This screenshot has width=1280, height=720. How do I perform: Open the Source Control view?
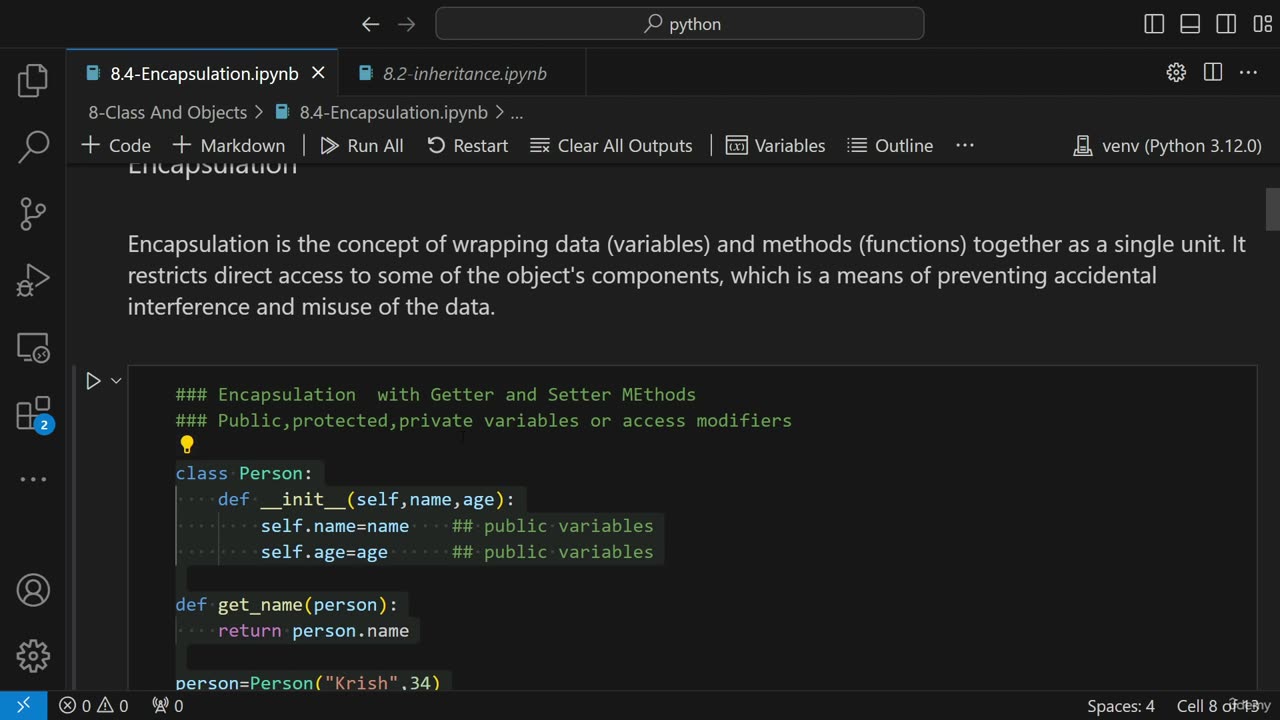pyautogui.click(x=33, y=213)
